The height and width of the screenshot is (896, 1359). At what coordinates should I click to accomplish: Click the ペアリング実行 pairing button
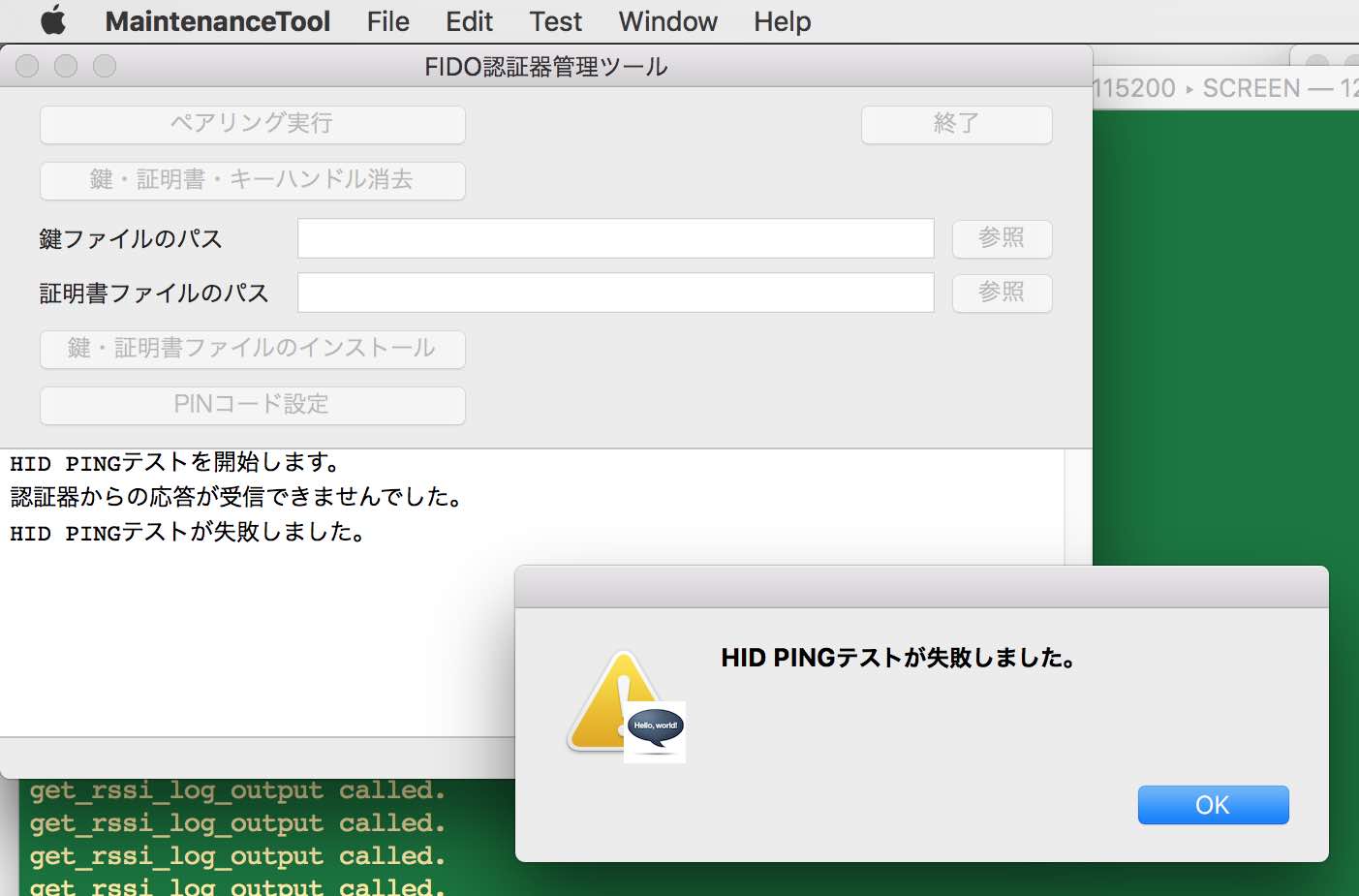(x=252, y=124)
